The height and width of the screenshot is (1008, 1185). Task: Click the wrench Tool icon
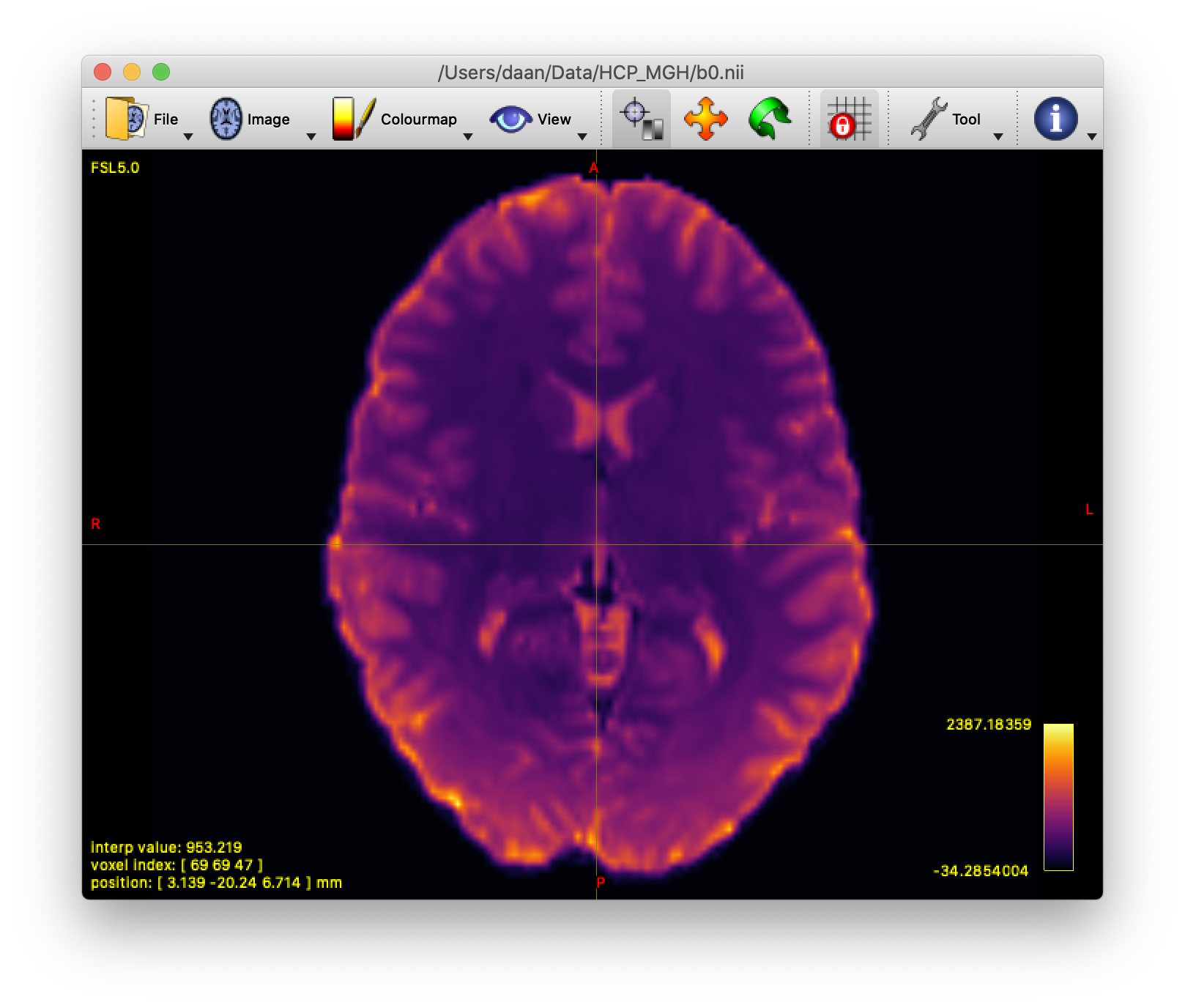(929, 117)
